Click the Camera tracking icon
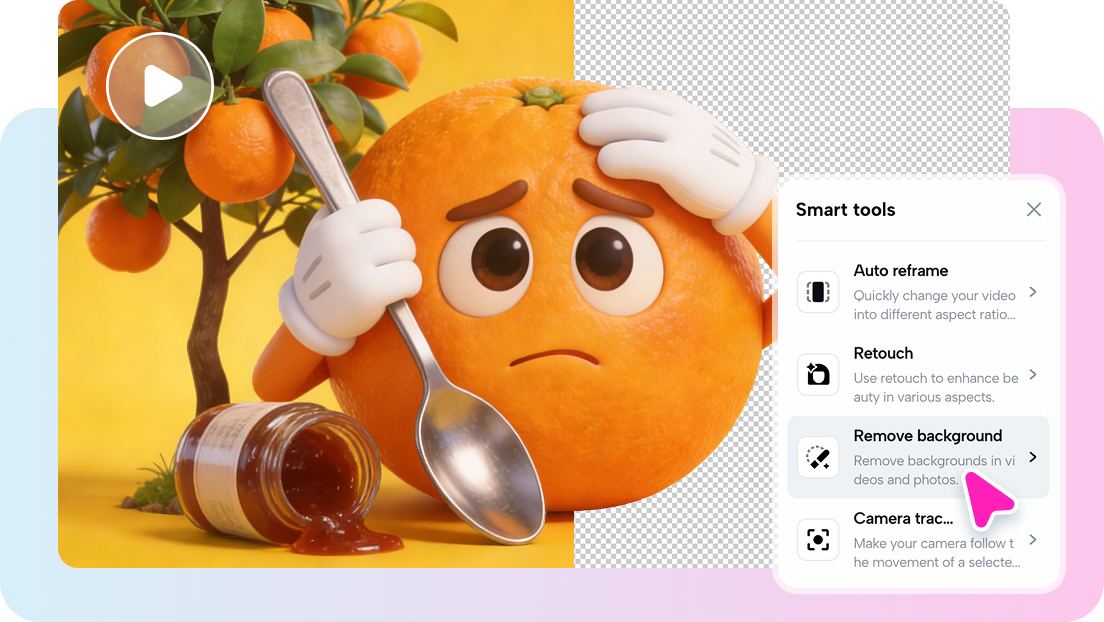 tap(818, 540)
